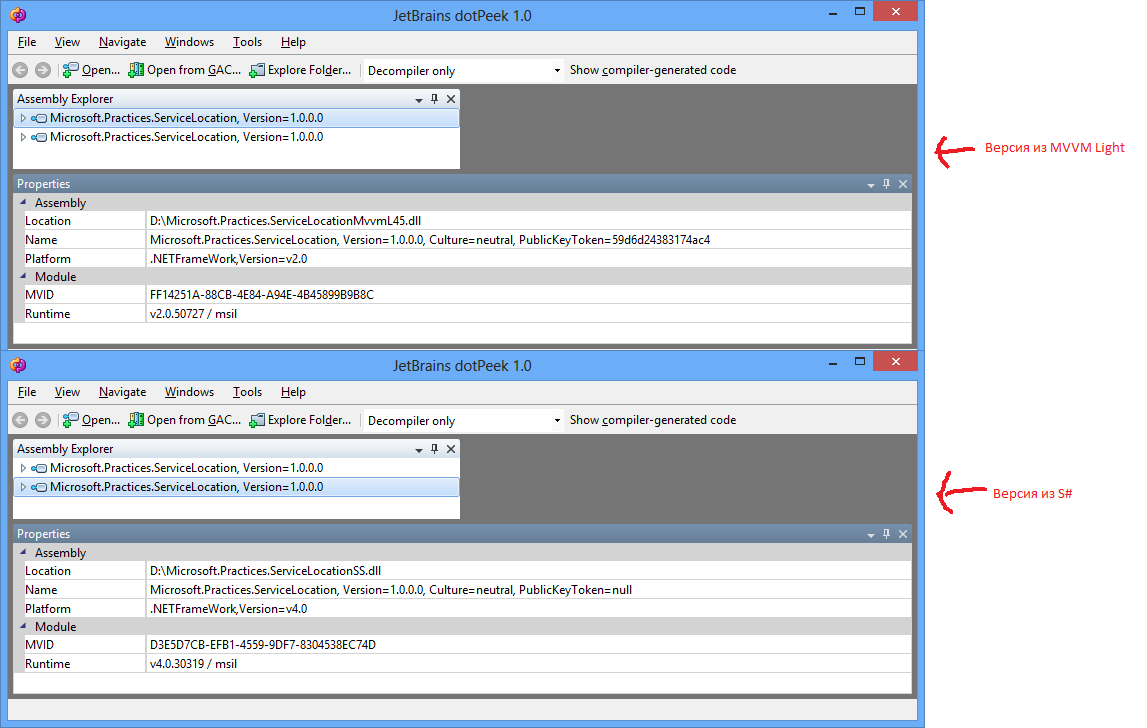This screenshot has height=728, width=1147.
Task: Close Properties panel in bottom window
Action: pyautogui.click(x=903, y=533)
